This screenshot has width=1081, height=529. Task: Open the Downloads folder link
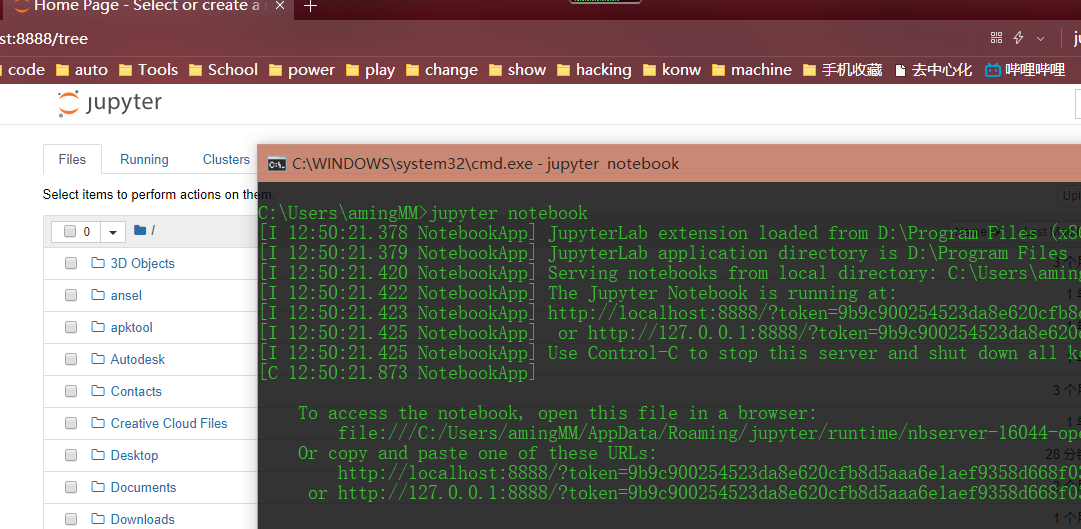pos(143,519)
